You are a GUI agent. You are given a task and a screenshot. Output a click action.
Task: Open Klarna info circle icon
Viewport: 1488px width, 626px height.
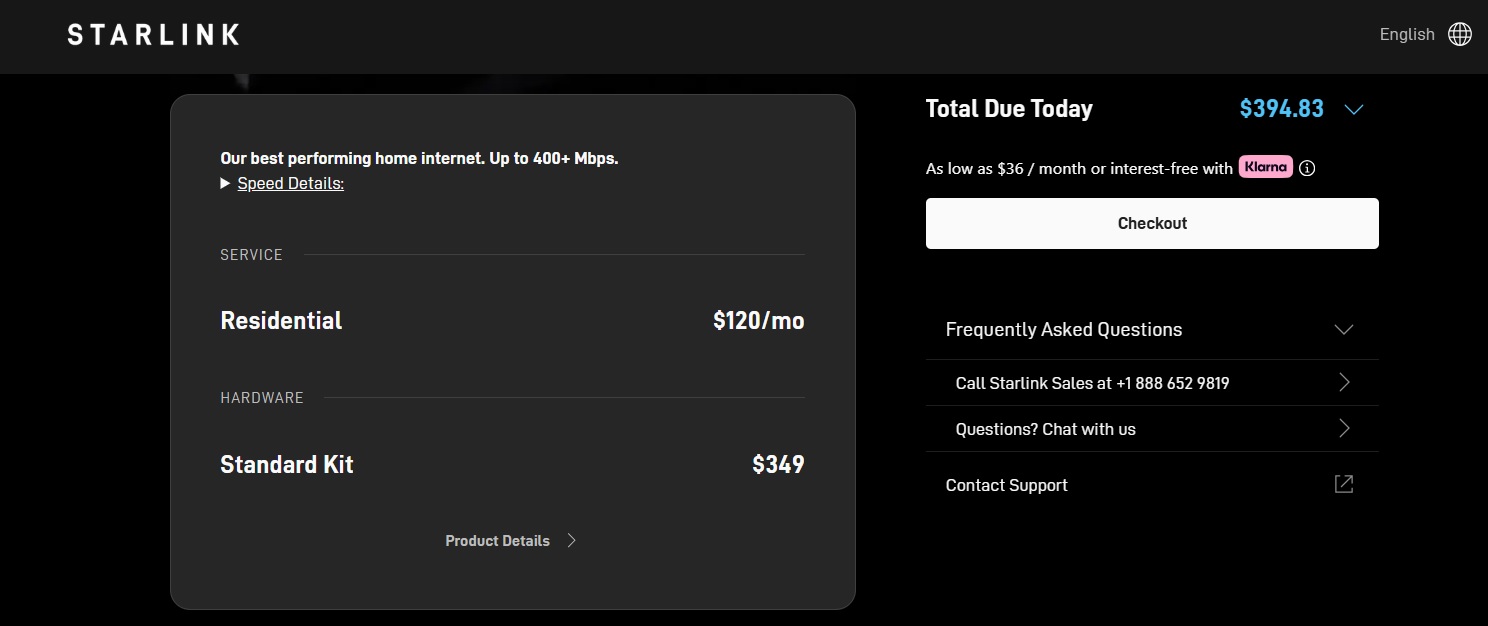1307,168
